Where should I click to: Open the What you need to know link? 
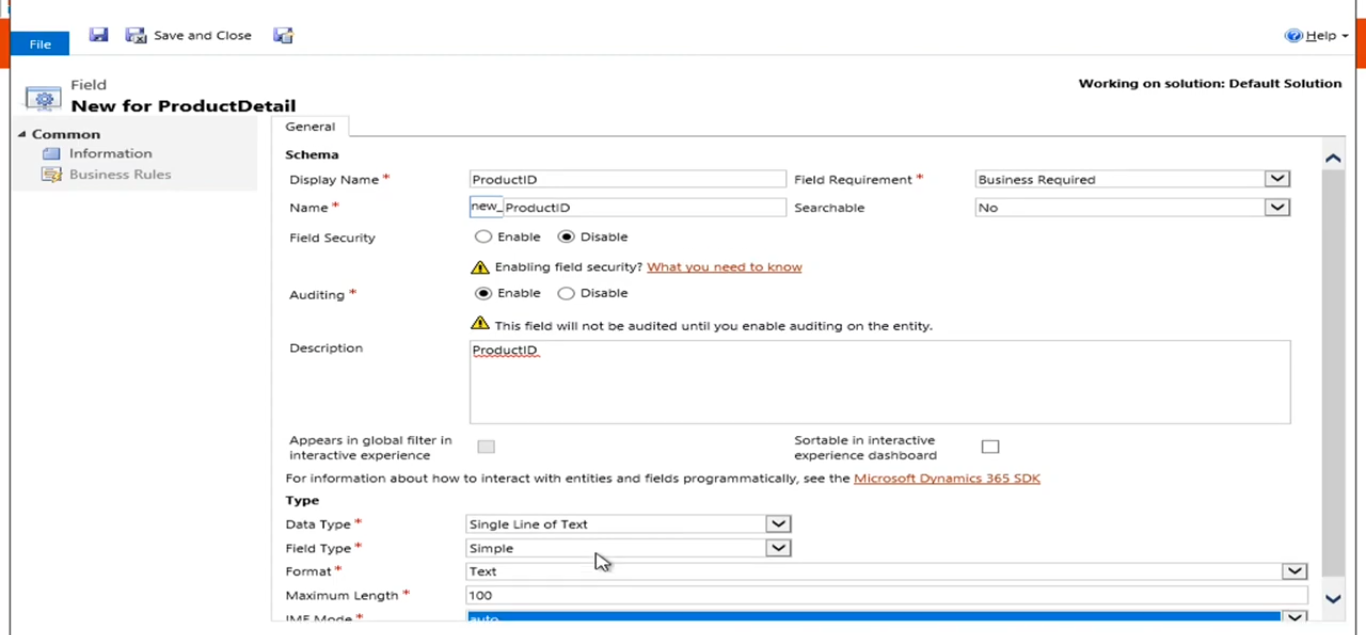click(x=724, y=267)
